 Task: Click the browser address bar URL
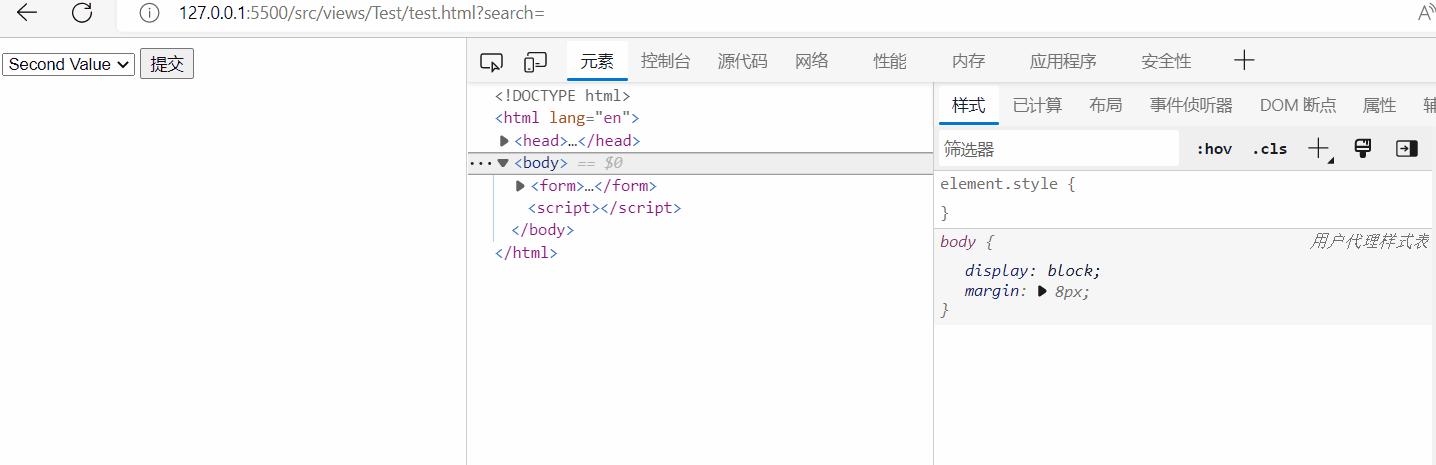click(362, 13)
